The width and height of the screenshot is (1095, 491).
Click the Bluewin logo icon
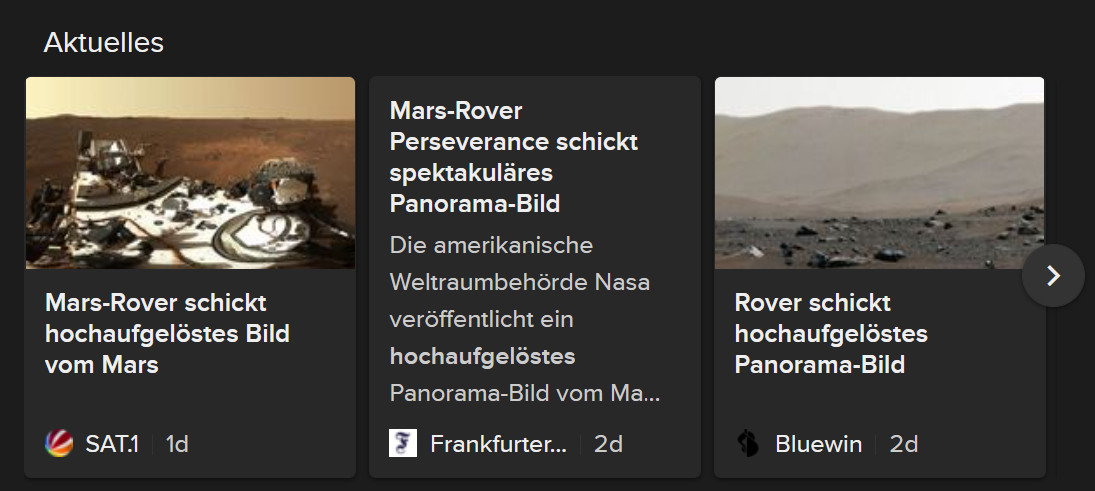748,443
